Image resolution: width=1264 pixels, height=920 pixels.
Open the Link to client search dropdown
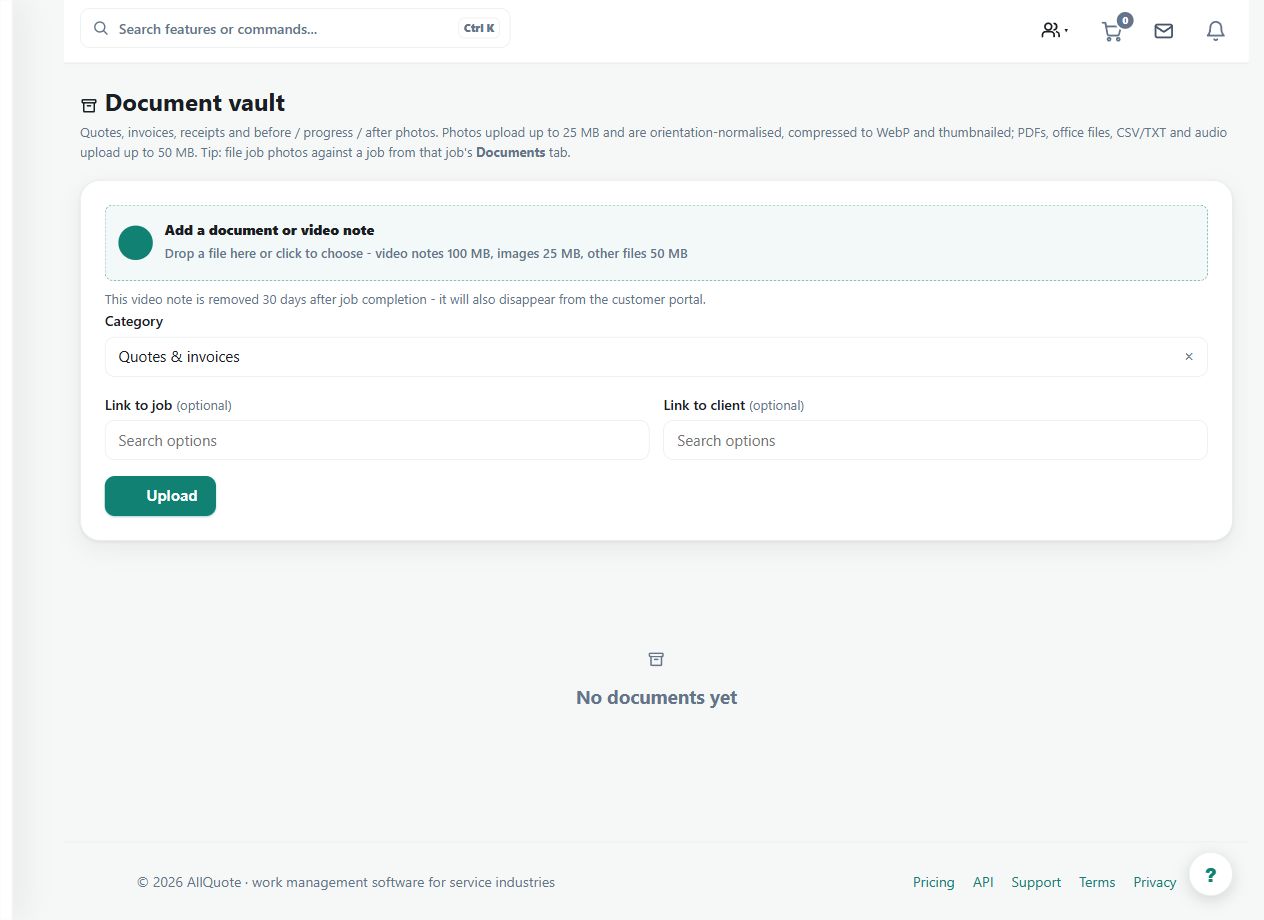935,440
